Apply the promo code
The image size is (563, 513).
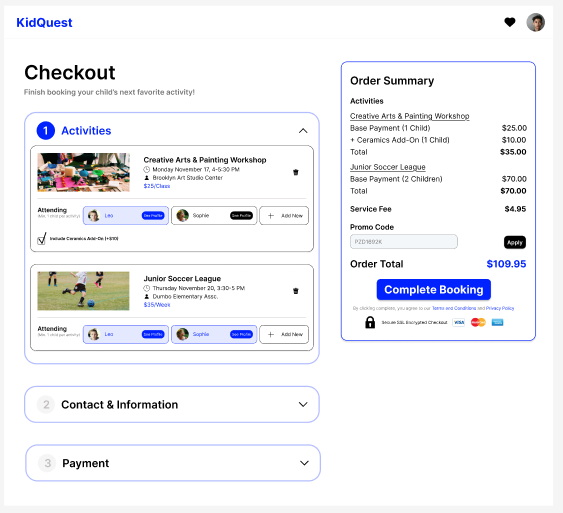click(515, 242)
